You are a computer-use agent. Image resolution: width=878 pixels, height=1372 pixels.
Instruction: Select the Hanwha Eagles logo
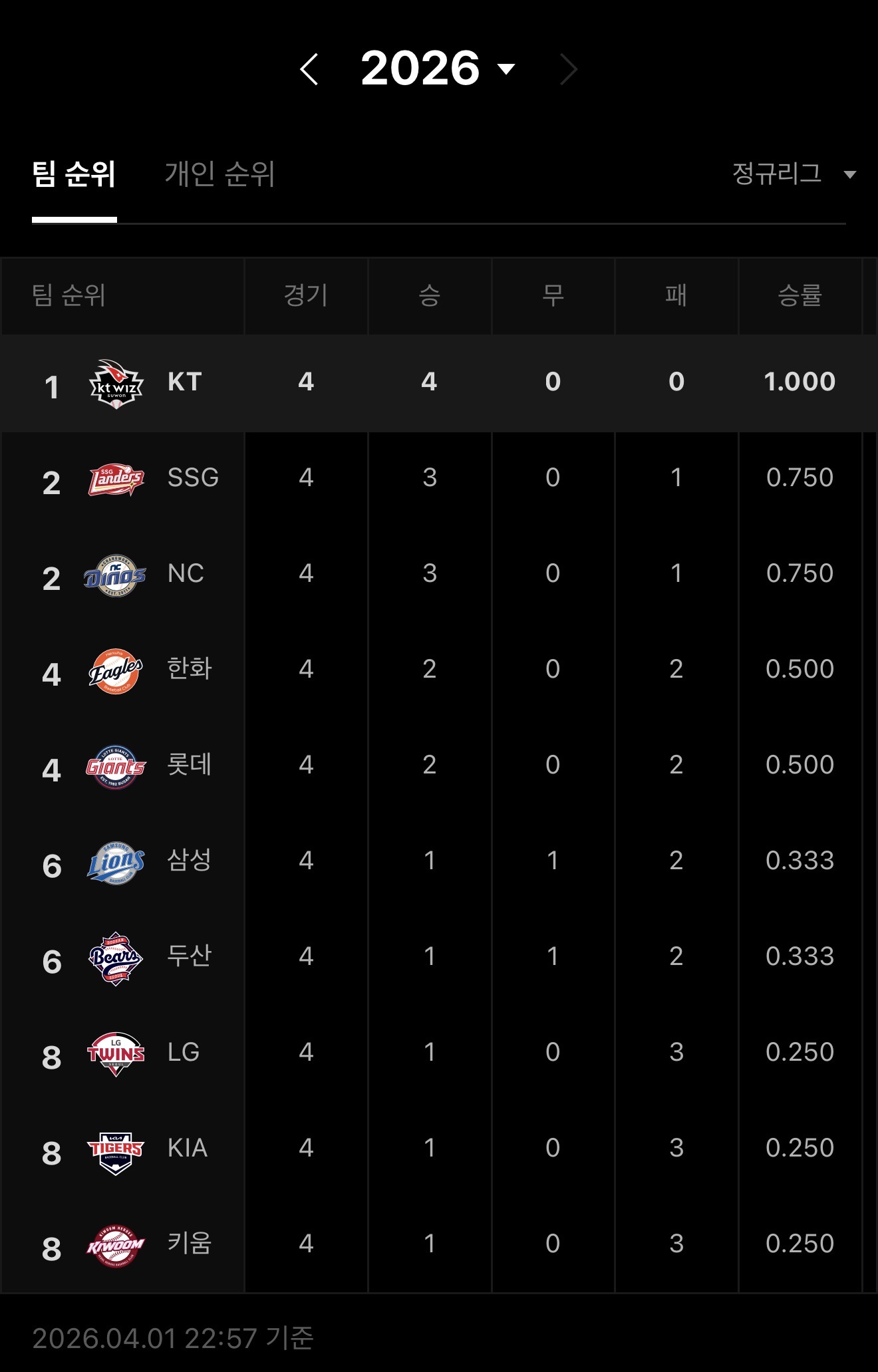[116, 671]
